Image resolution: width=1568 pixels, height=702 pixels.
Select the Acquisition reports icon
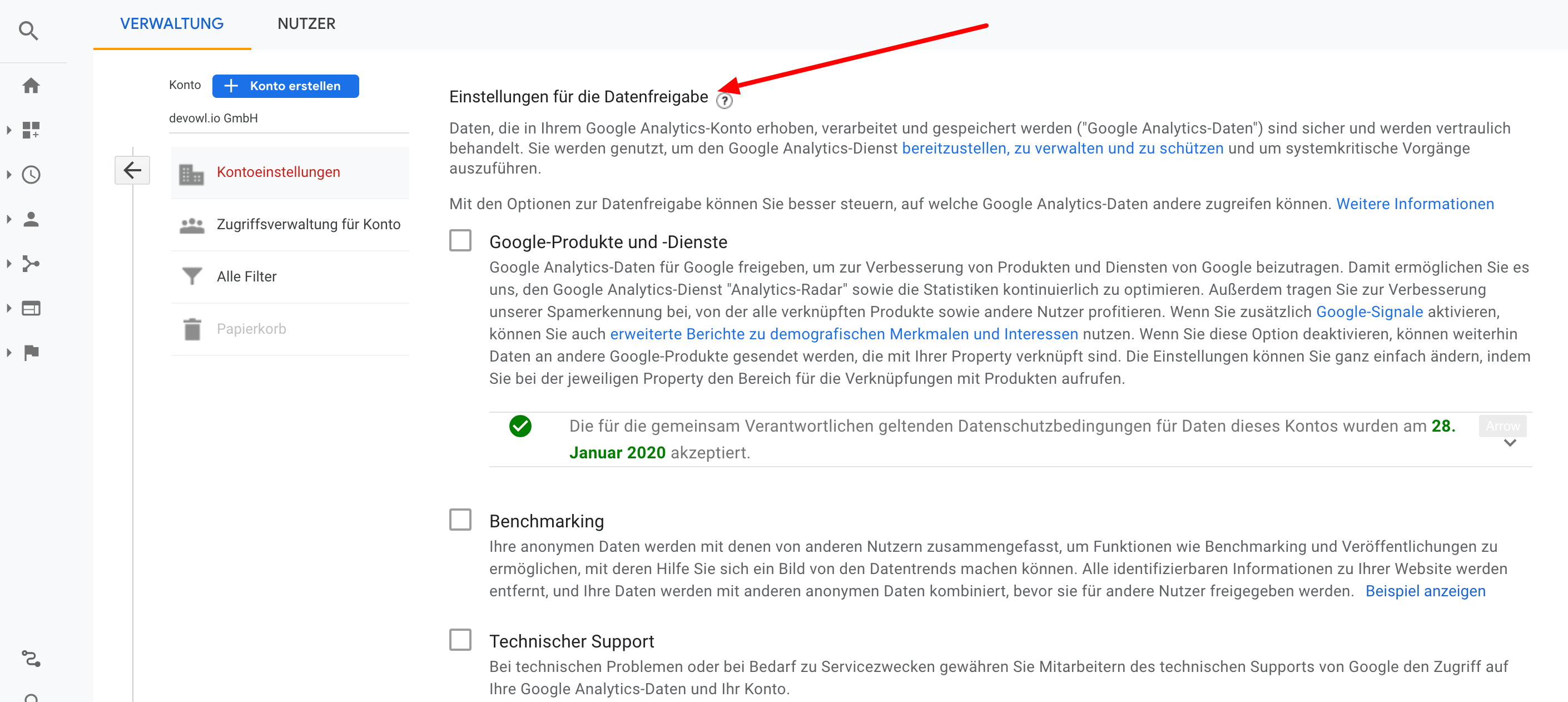pyautogui.click(x=31, y=264)
